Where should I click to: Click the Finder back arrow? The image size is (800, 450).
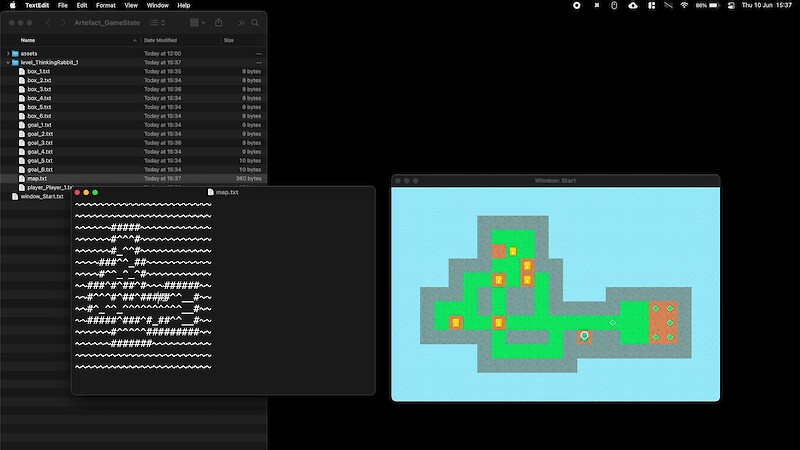[47, 22]
